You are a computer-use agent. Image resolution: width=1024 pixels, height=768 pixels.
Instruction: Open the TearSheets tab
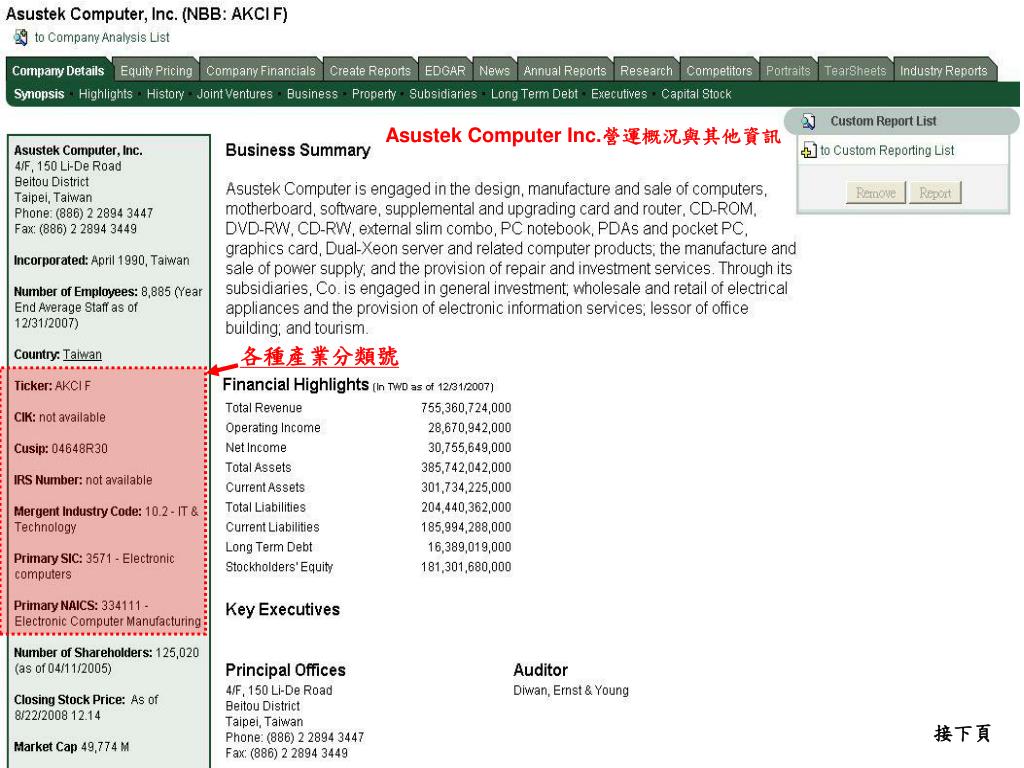pos(855,71)
